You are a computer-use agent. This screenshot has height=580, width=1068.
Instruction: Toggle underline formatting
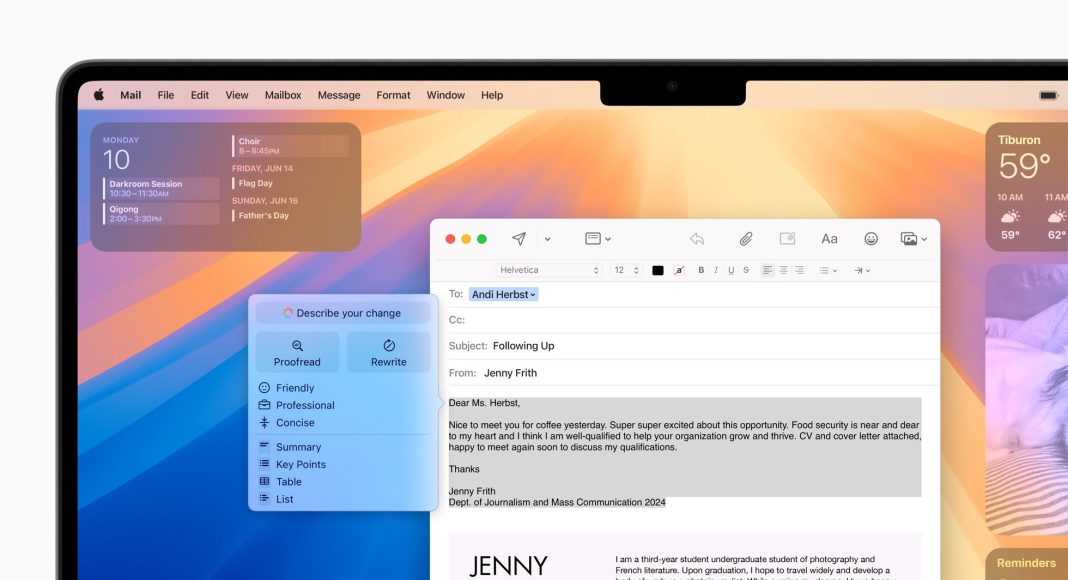(731, 270)
